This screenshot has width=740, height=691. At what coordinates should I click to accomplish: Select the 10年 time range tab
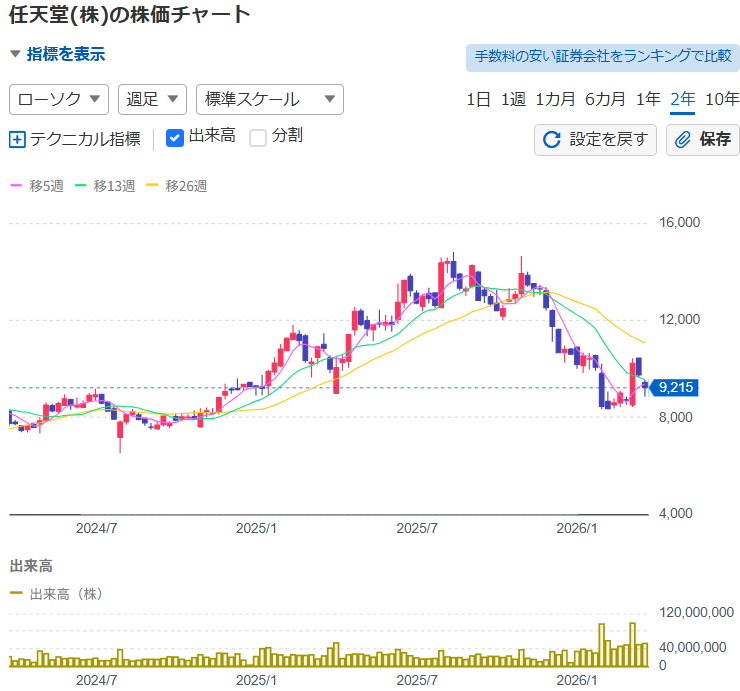pyautogui.click(x=722, y=99)
